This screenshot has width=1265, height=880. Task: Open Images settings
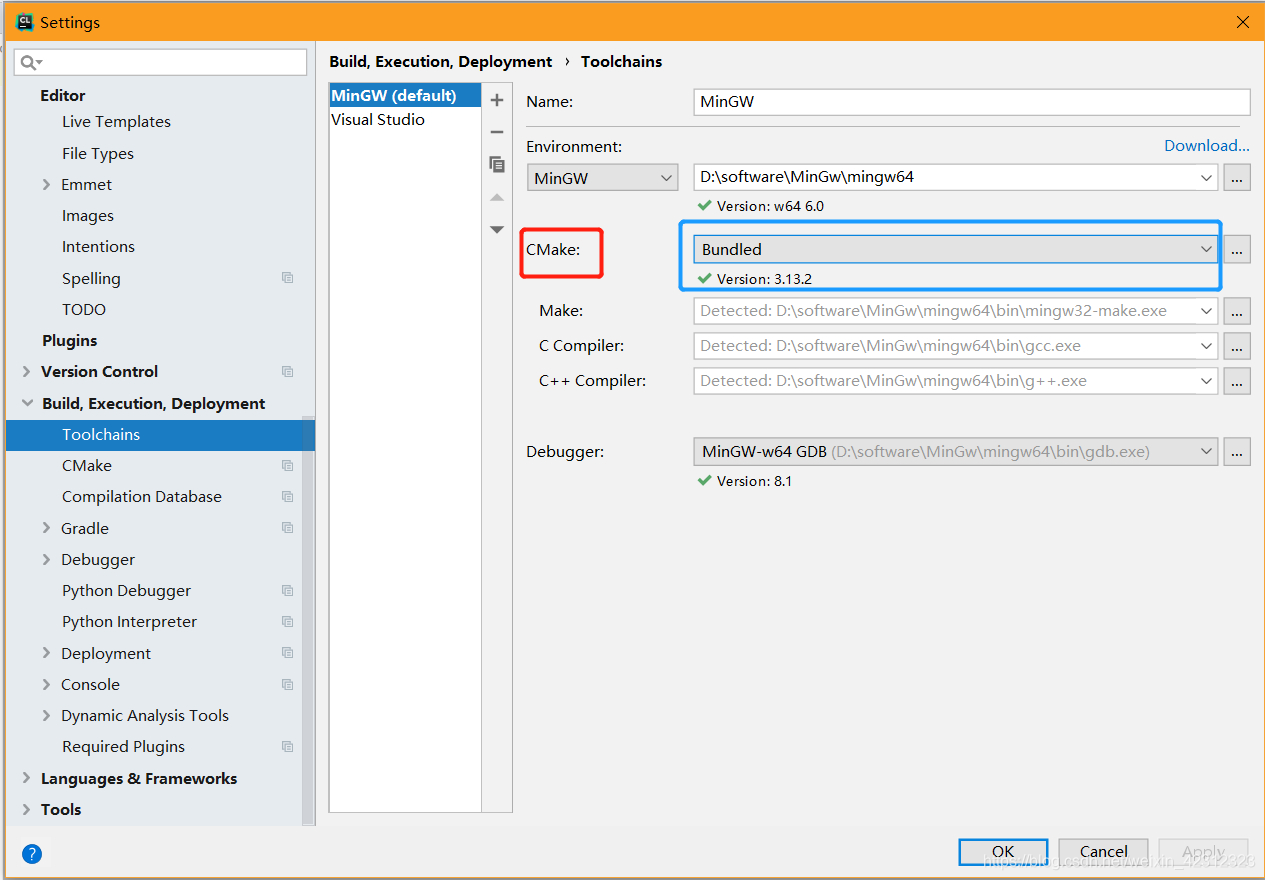pyautogui.click(x=88, y=215)
